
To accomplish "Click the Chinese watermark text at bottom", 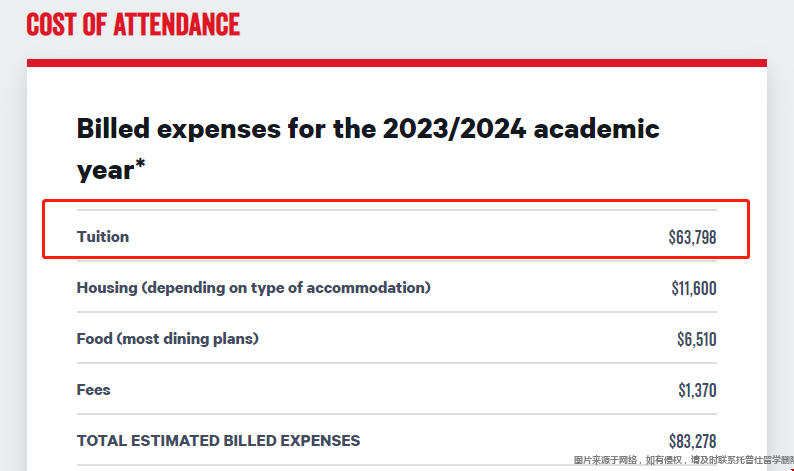I will [684, 460].
